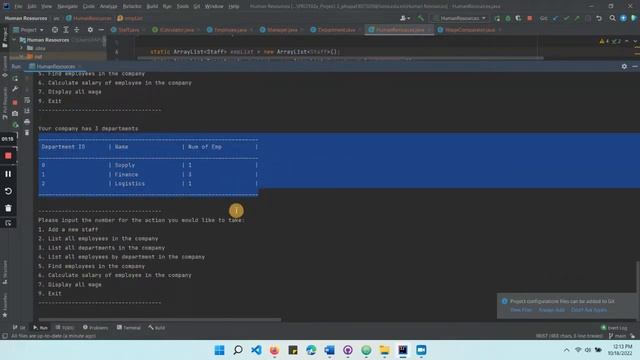Open the Code menu

click(x=89, y=6)
